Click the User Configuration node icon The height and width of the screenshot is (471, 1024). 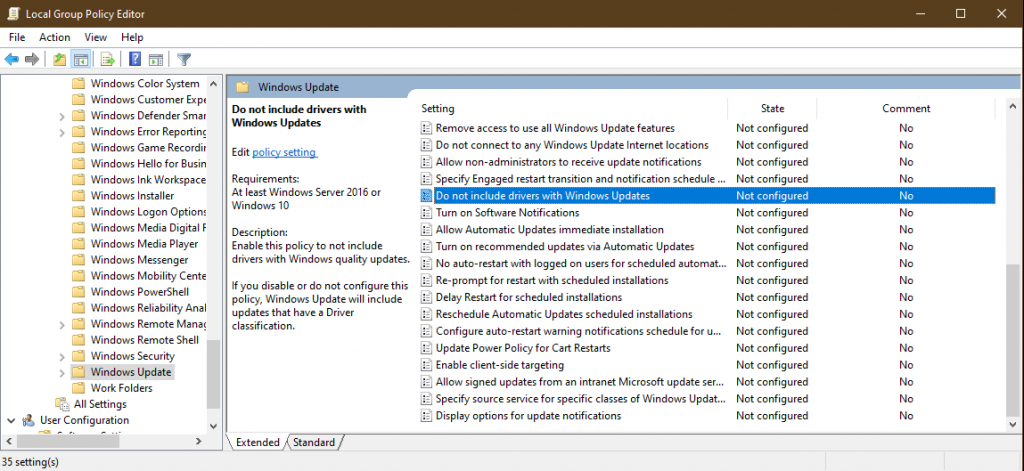click(x=28, y=420)
